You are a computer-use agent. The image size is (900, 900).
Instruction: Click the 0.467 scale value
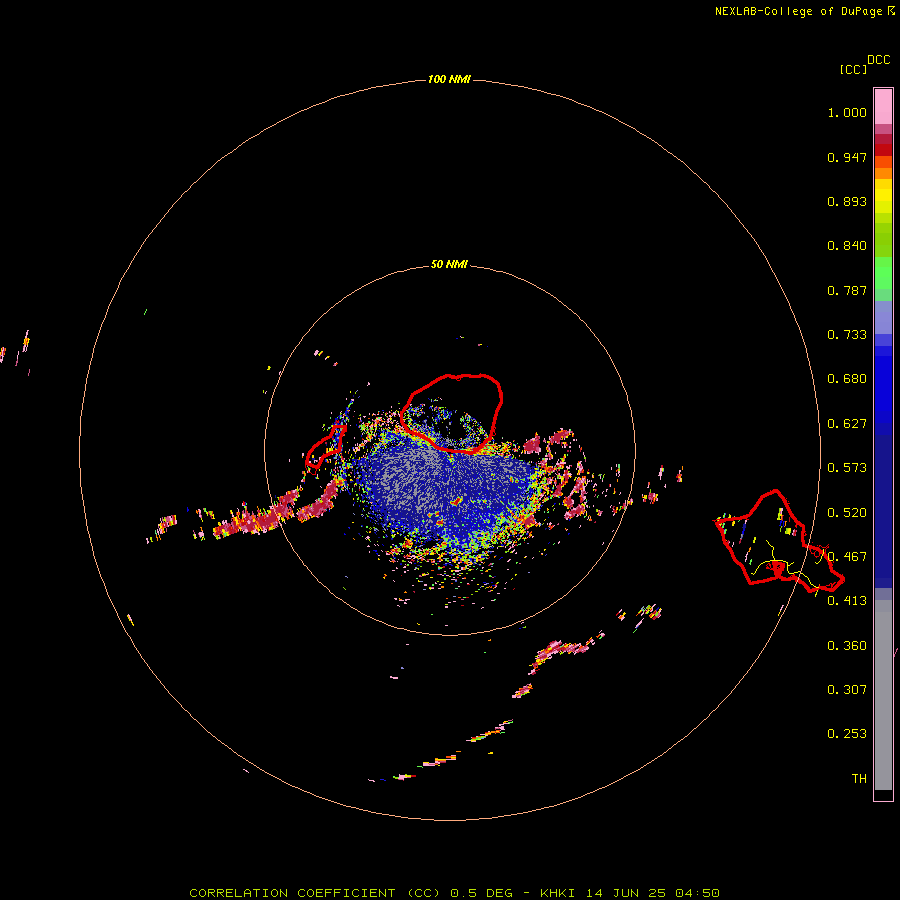pos(847,557)
